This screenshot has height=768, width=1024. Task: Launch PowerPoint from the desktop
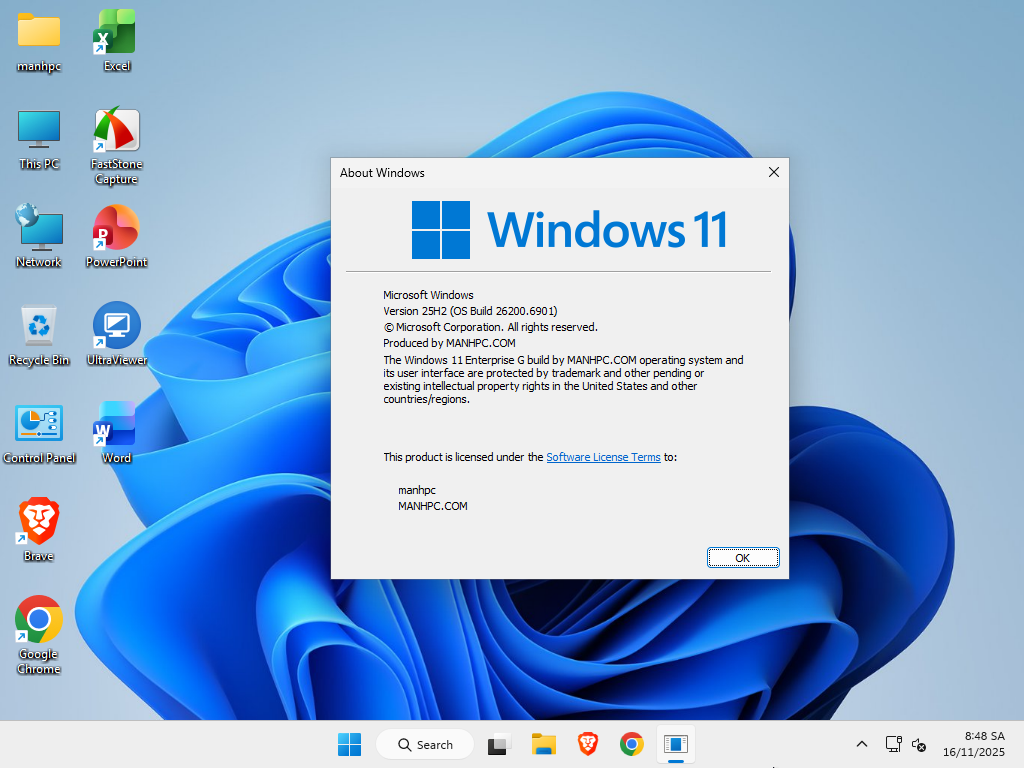pyautogui.click(x=114, y=228)
